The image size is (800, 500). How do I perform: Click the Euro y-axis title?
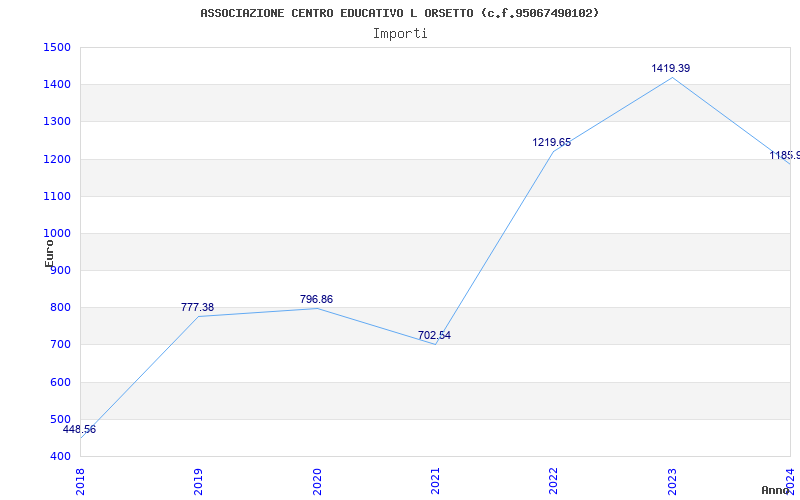[x=49, y=253]
